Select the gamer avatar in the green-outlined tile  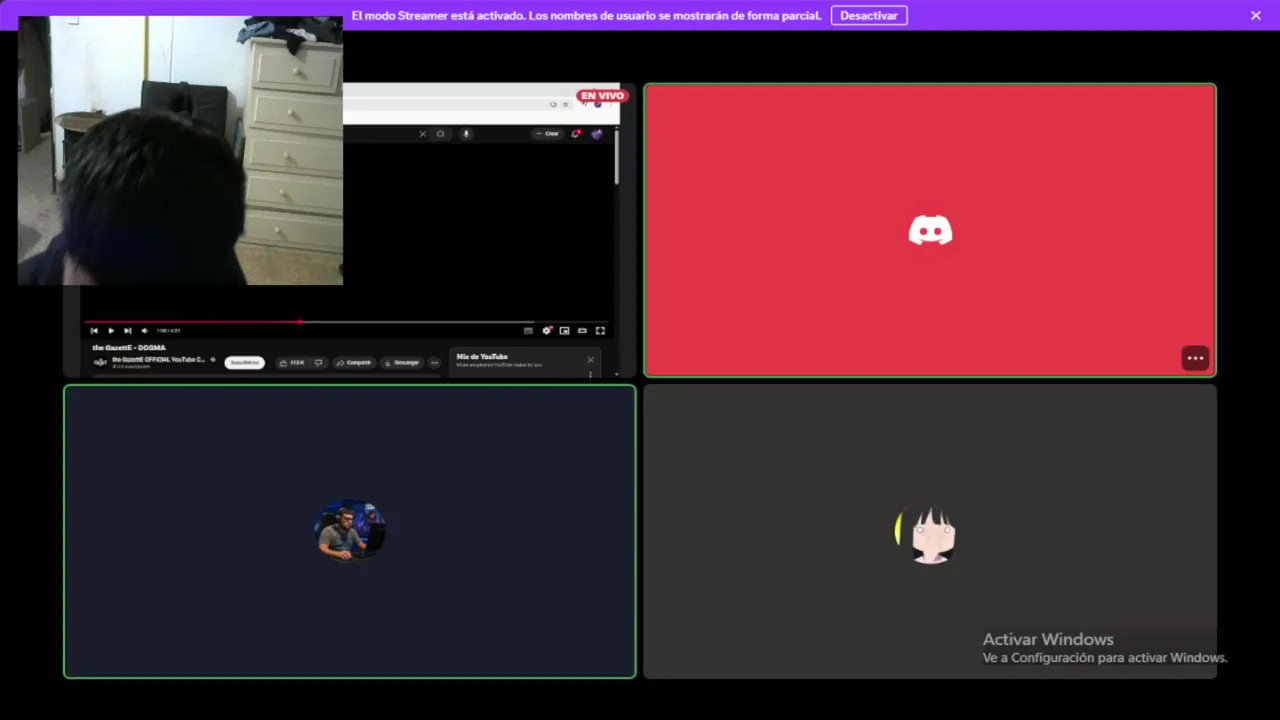[x=350, y=531]
